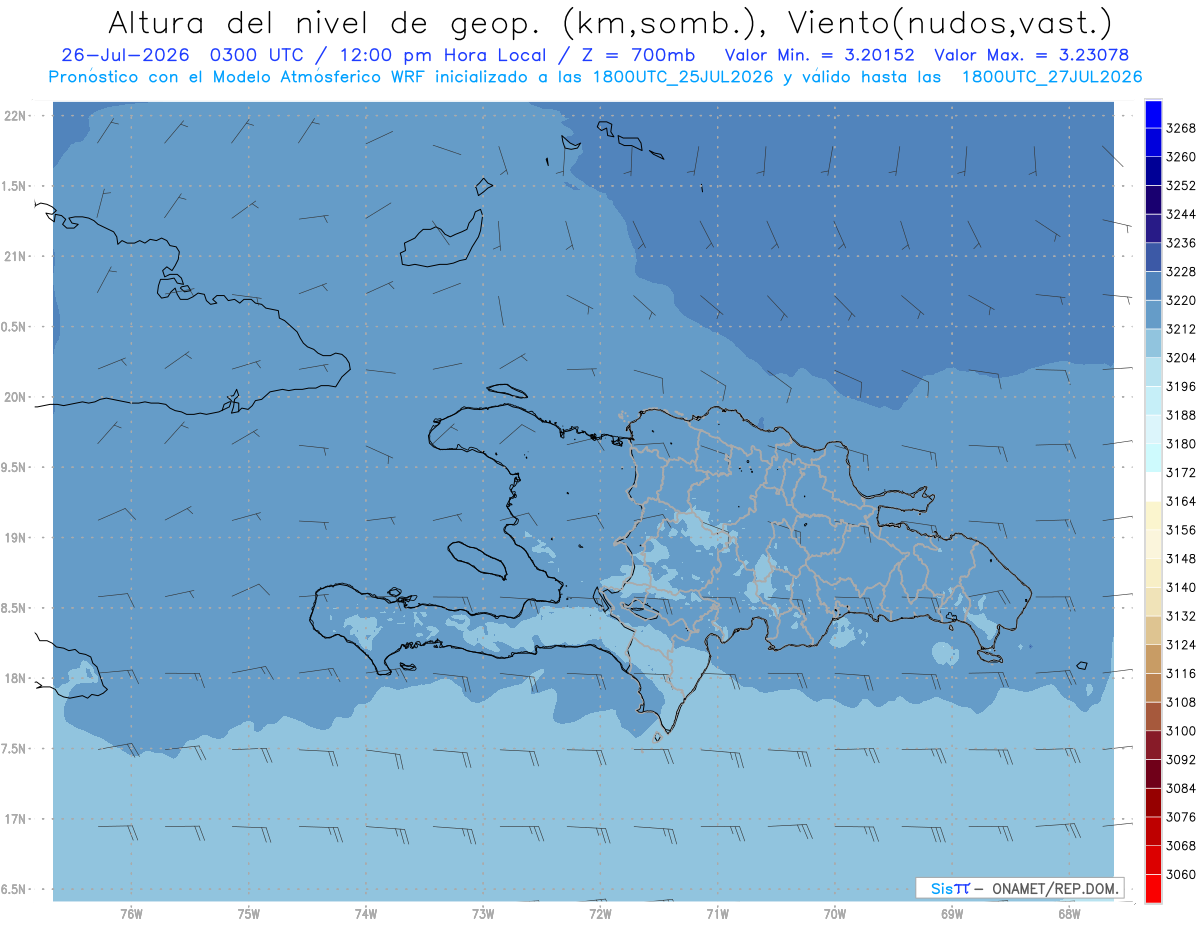The image size is (1200, 927).
Task: Click the 3196 legend value
Action: (x=1181, y=386)
